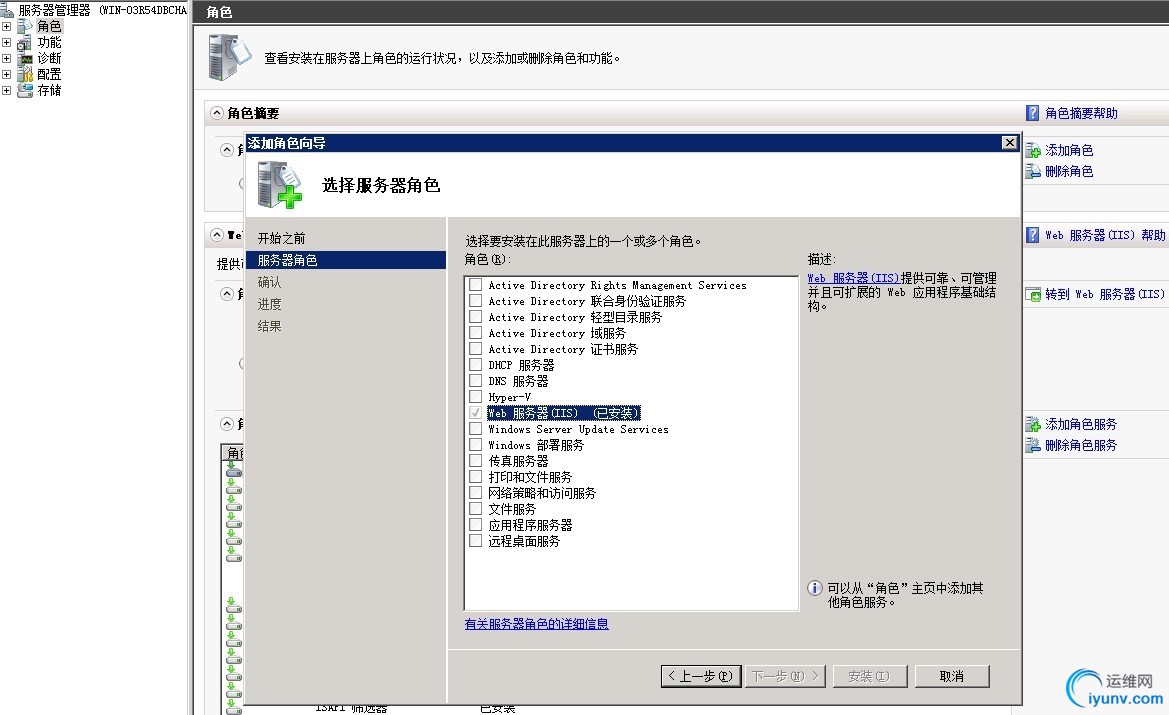The image size is (1169, 715).
Task: Click the 服务器管理器 root icon
Action: click(x=7, y=10)
